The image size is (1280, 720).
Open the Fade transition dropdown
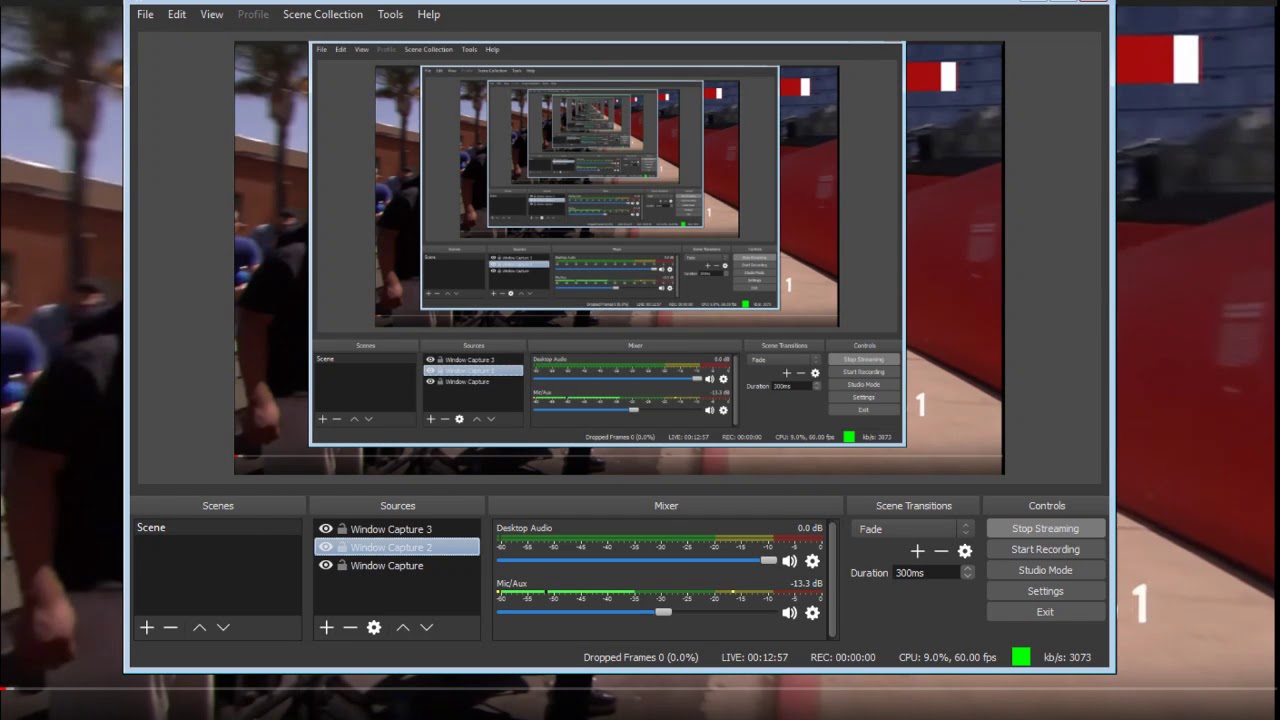tap(912, 529)
